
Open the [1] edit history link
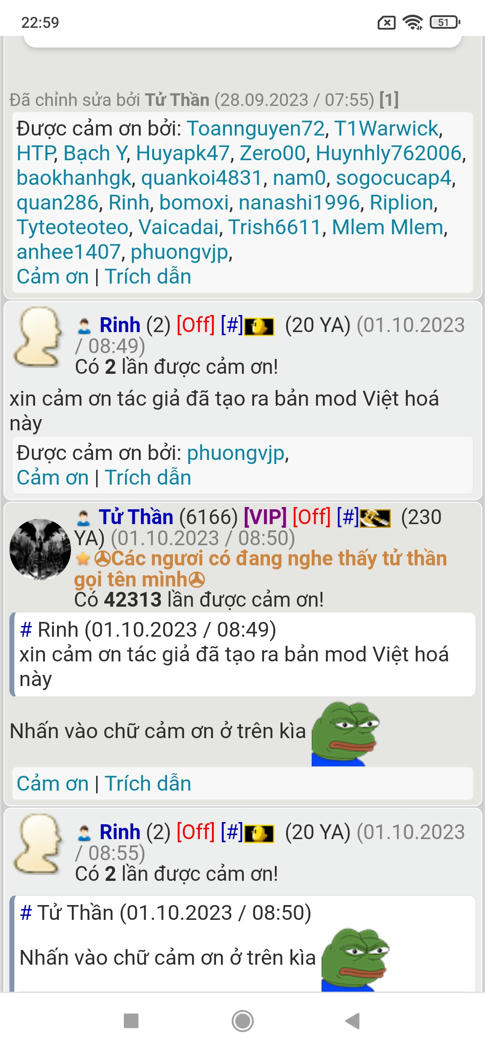click(389, 100)
